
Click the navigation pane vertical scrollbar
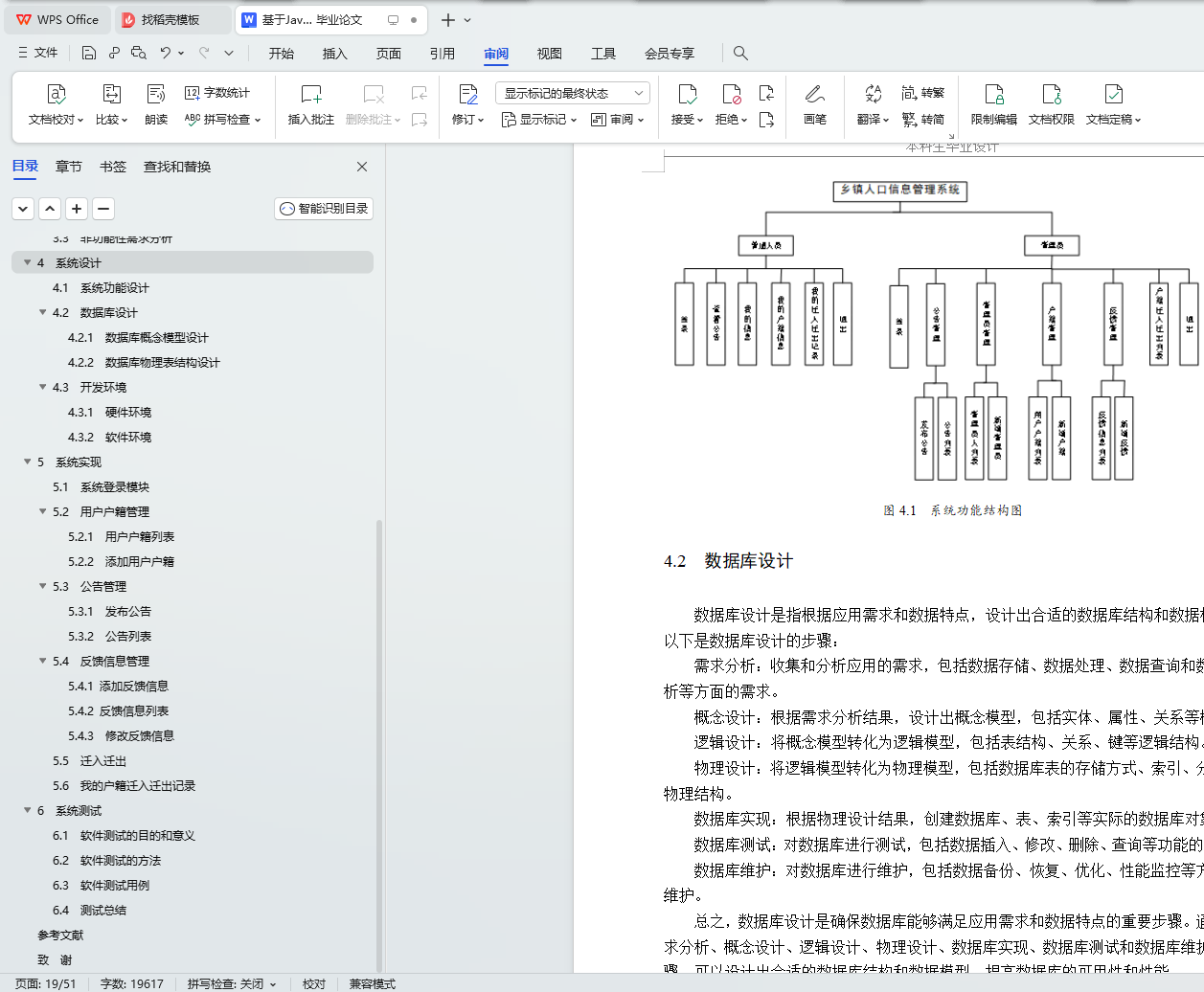379,747
